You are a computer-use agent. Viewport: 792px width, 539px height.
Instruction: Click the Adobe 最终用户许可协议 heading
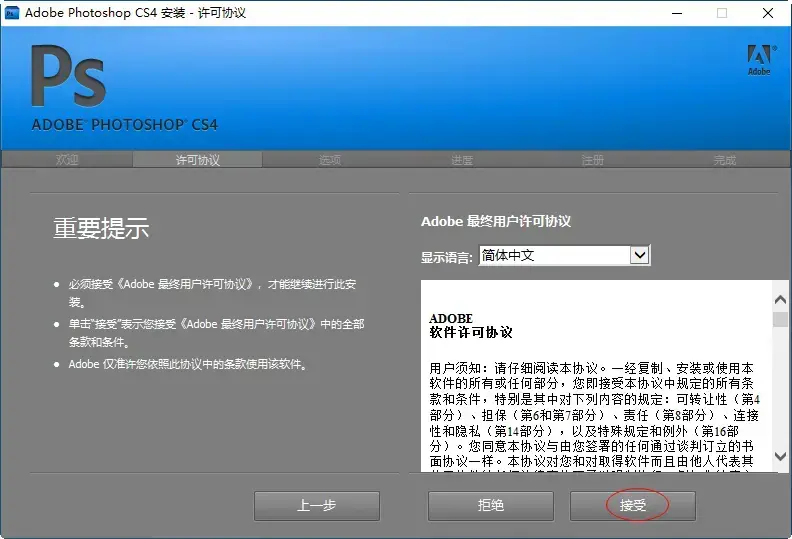[x=496, y=221]
